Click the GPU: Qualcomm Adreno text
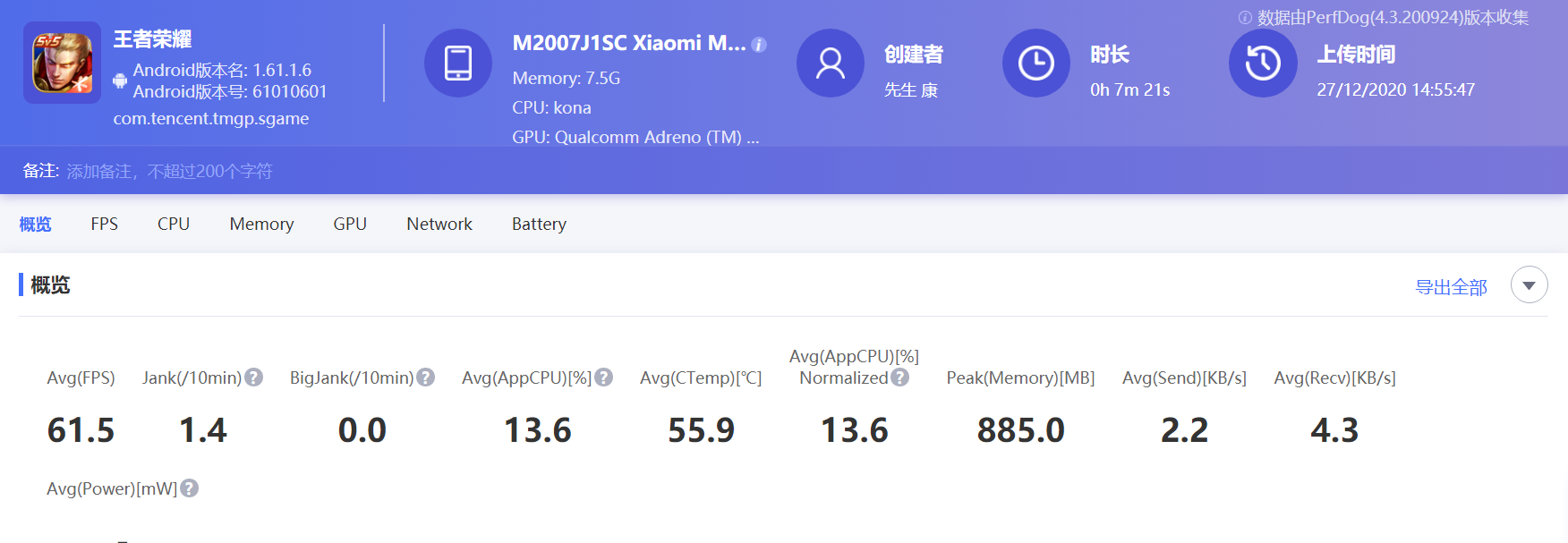 635,137
